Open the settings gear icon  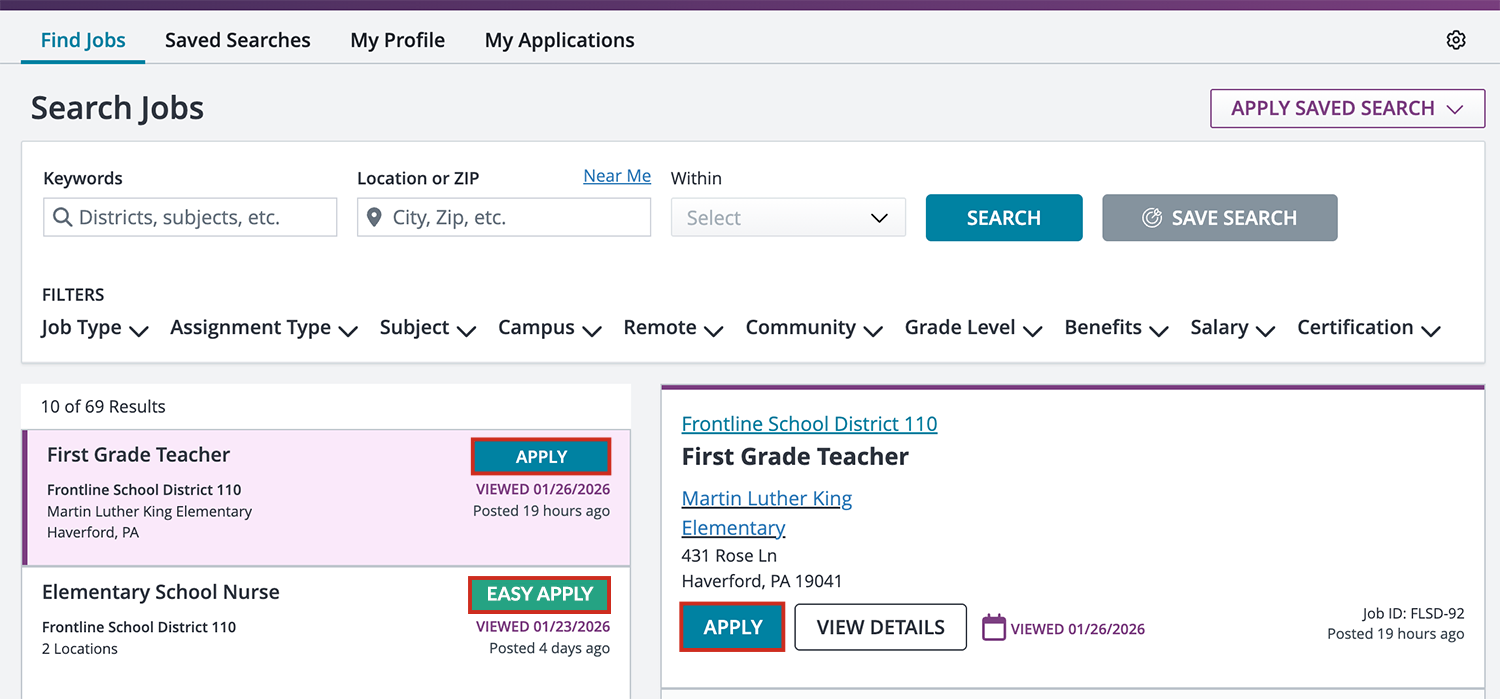point(1456,40)
